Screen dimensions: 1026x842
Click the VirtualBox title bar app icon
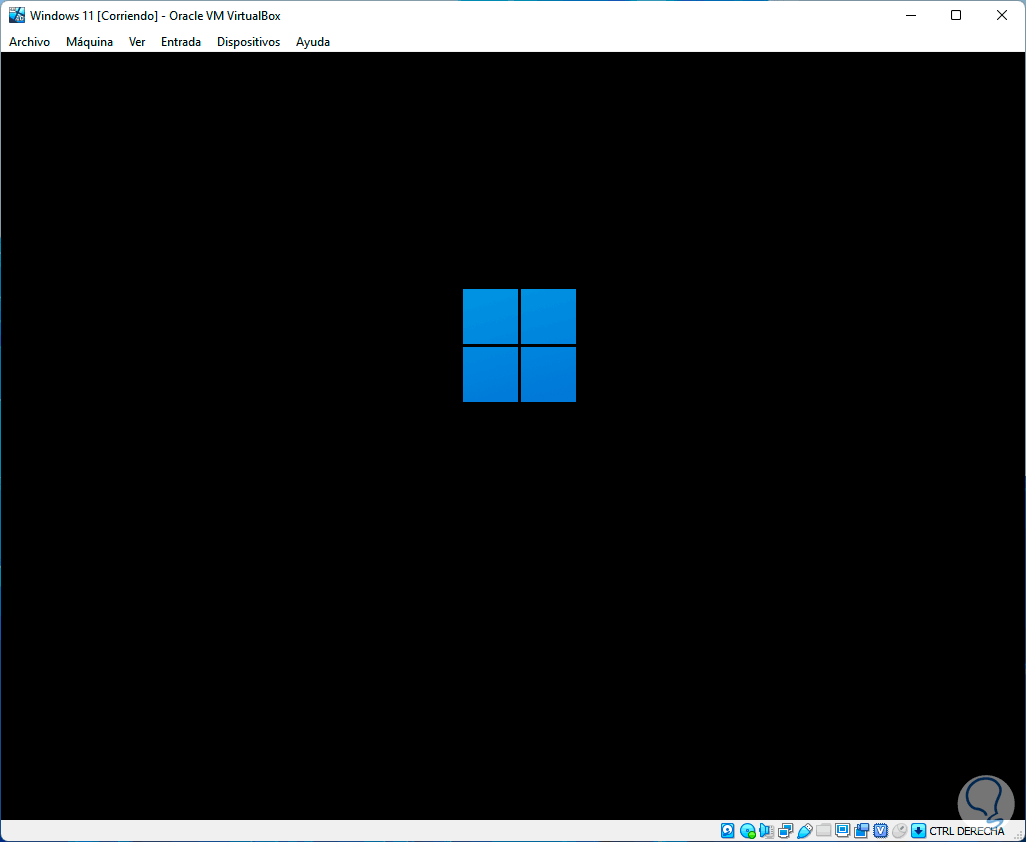tap(16, 15)
